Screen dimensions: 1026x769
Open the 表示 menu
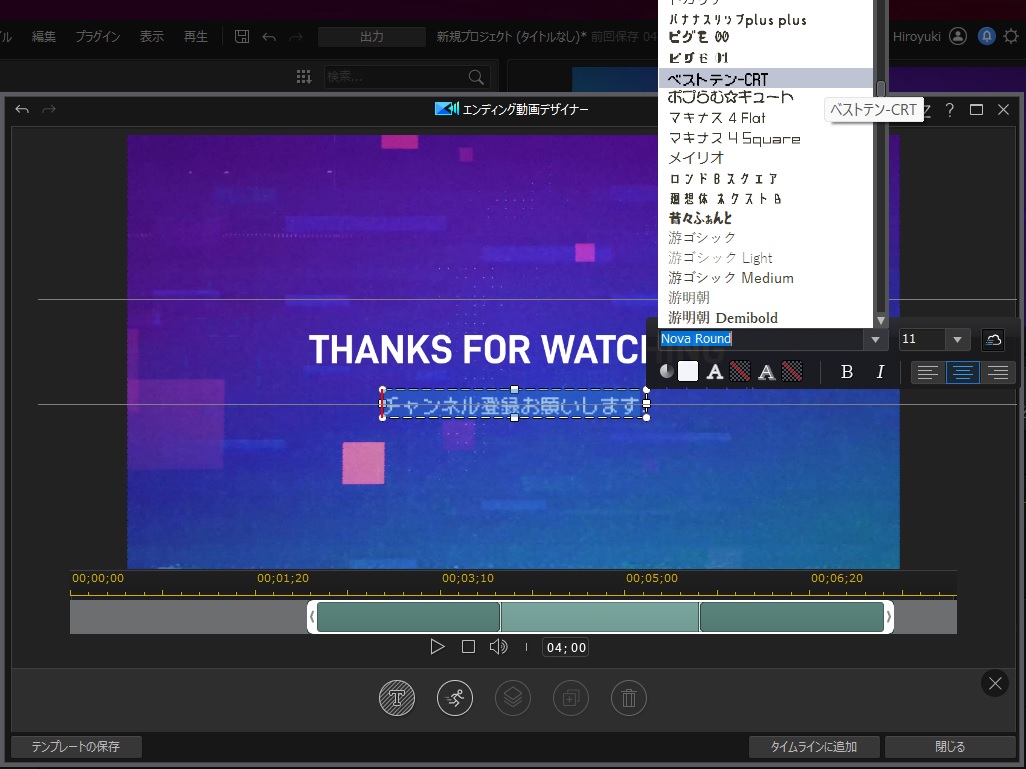[152, 37]
